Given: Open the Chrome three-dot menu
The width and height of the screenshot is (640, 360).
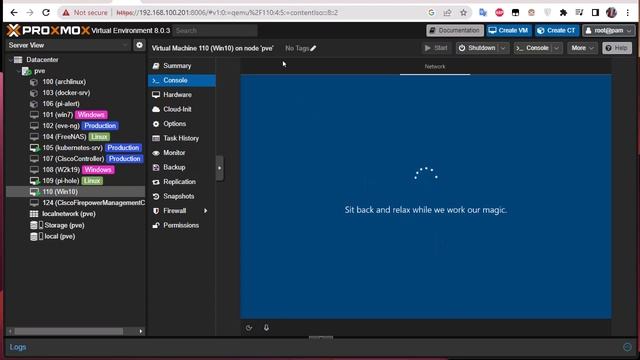Looking at the screenshot, I should (628, 13).
